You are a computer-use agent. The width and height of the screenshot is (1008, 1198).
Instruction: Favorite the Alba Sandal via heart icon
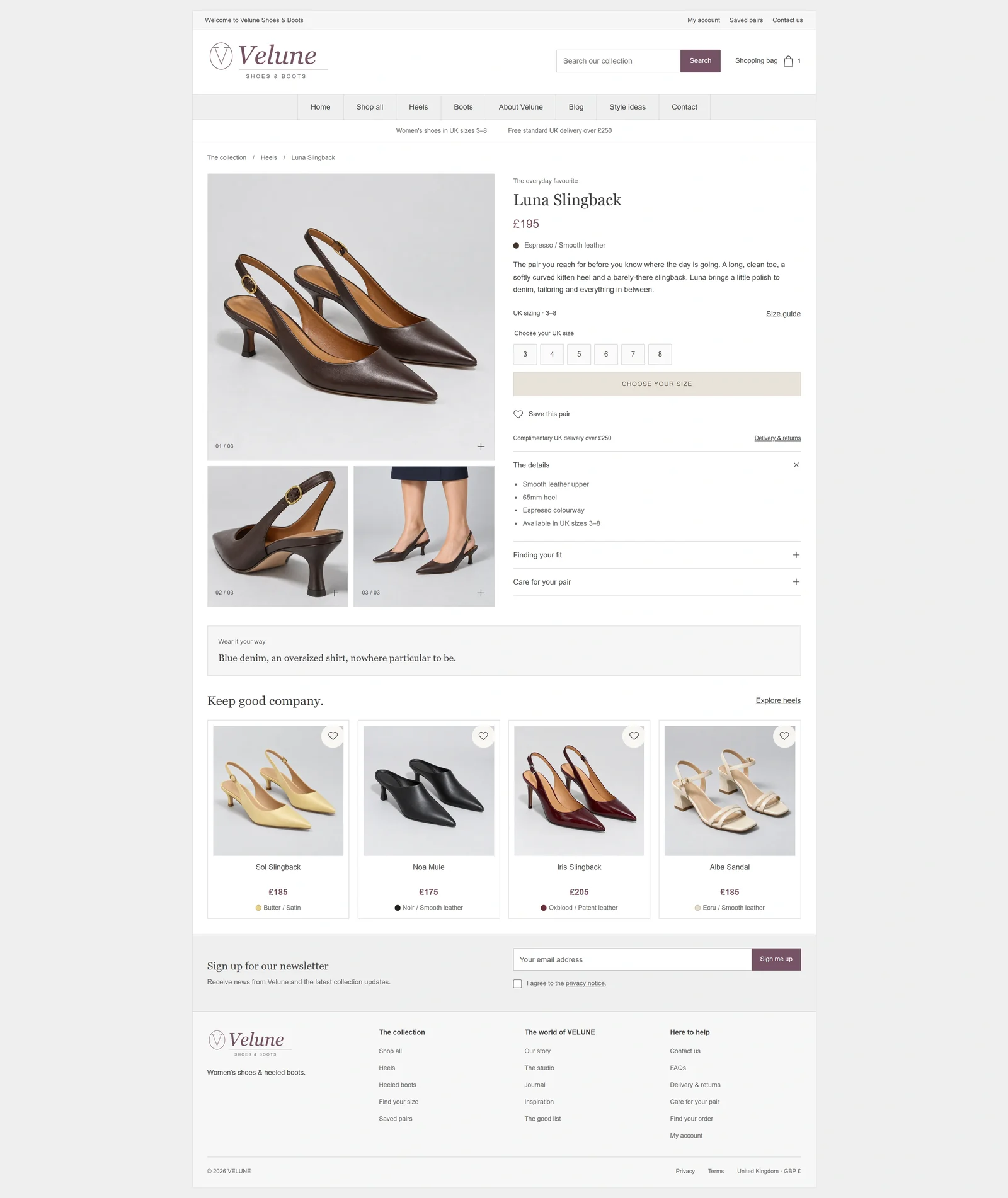pos(784,736)
